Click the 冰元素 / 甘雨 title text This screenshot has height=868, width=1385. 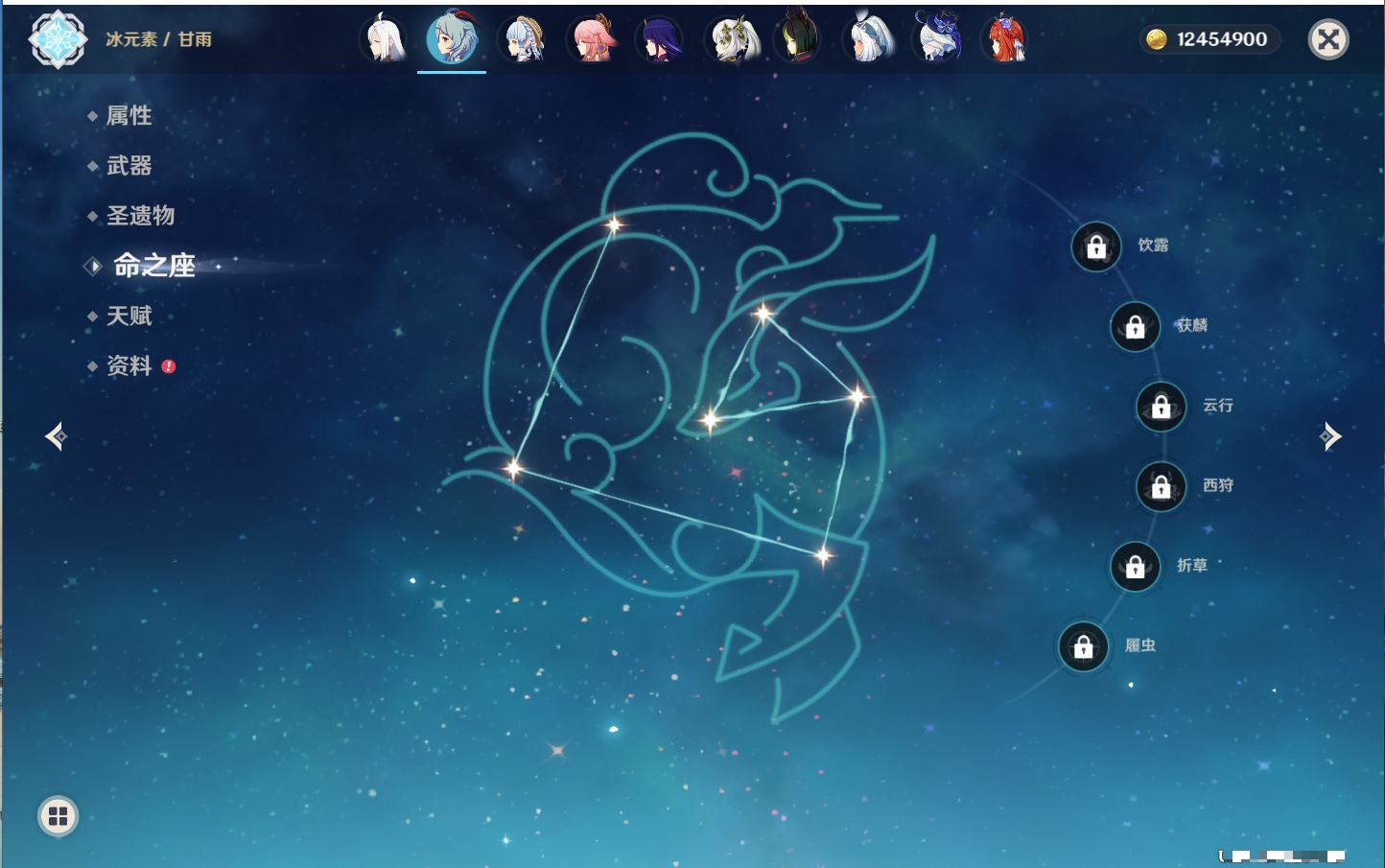click(158, 39)
